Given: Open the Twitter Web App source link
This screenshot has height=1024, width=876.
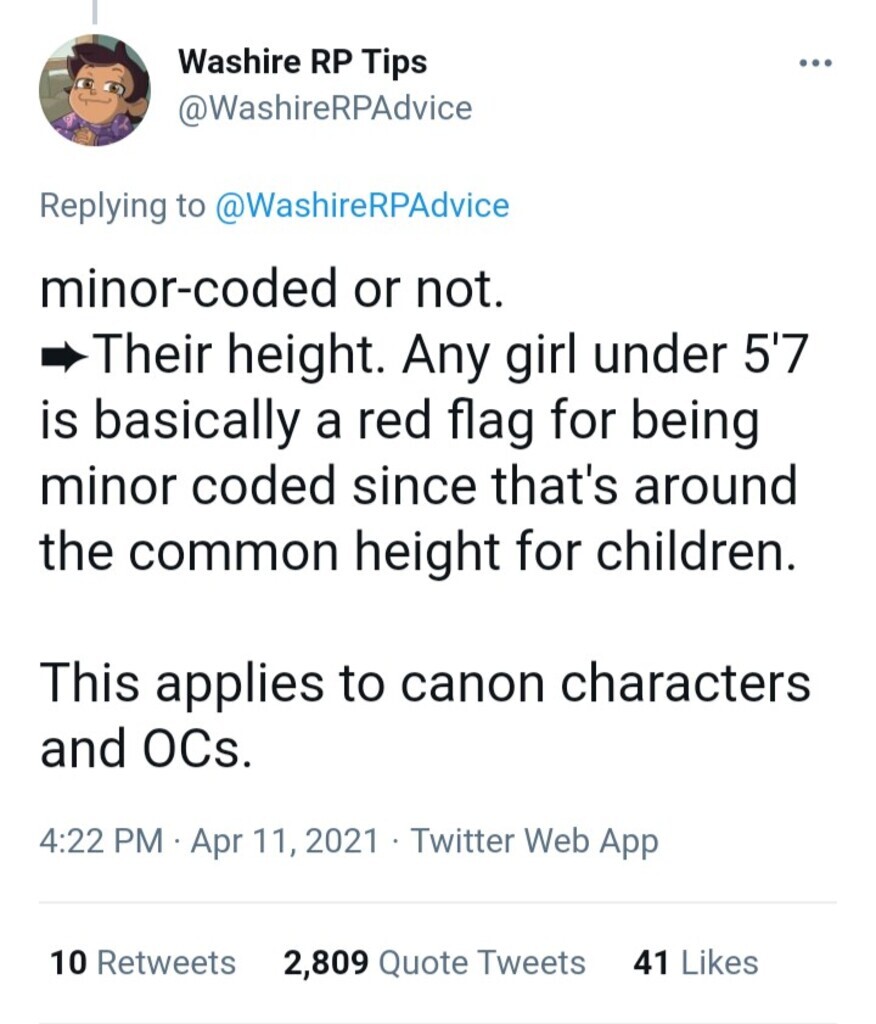Looking at the screenshot, I should coord(535,841).
